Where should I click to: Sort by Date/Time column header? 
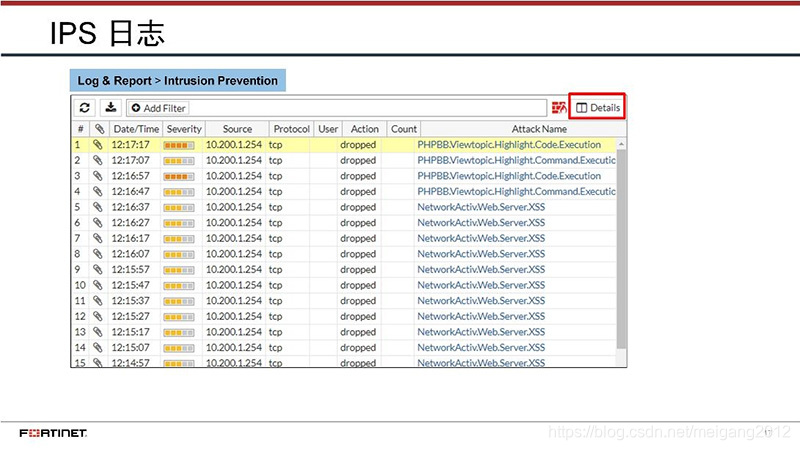click(x=136, y=129)
